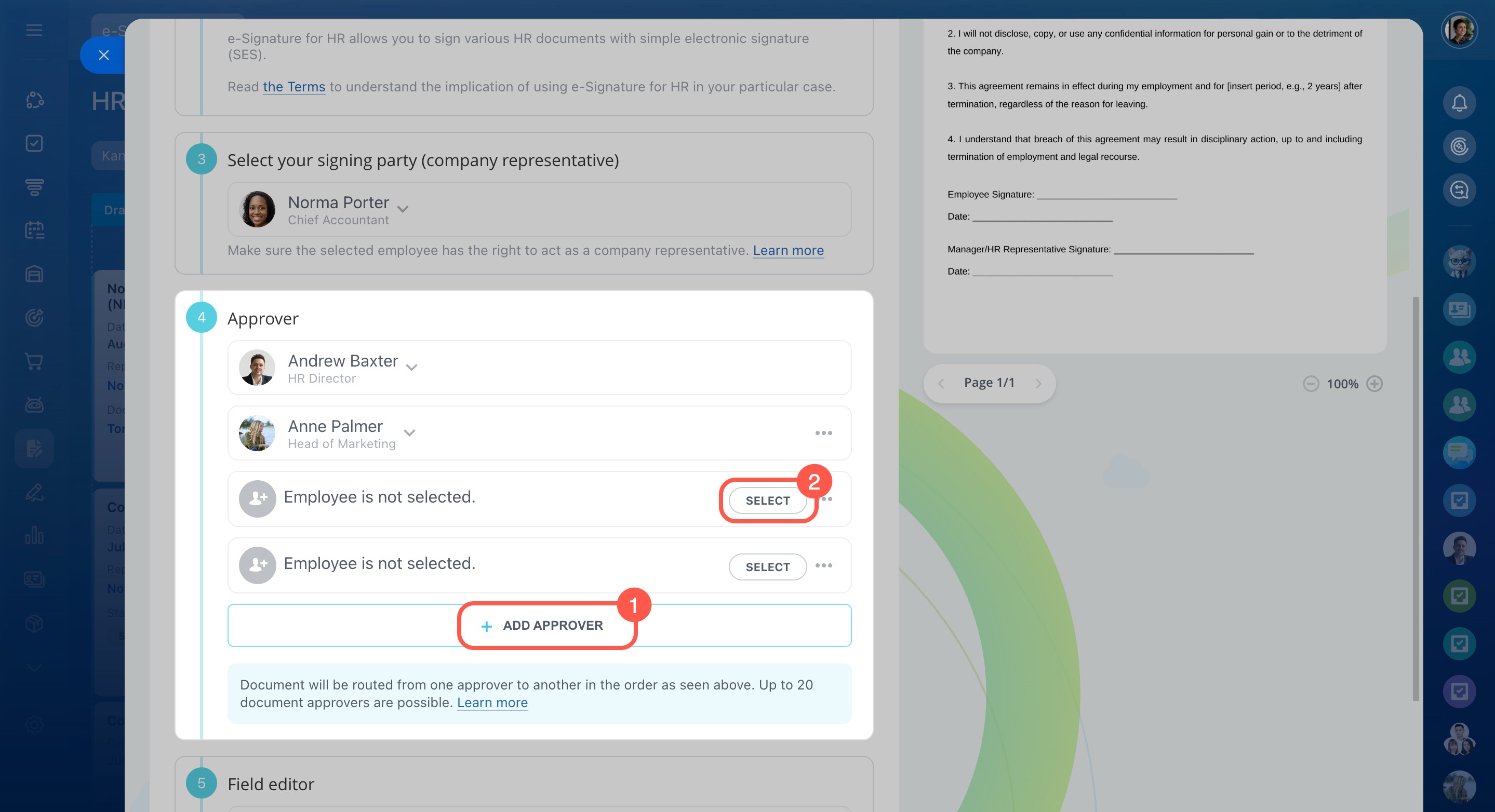The image size is (1495, 812).
Task: Open the contact card icon in right panel
Action: point(1459,309)
